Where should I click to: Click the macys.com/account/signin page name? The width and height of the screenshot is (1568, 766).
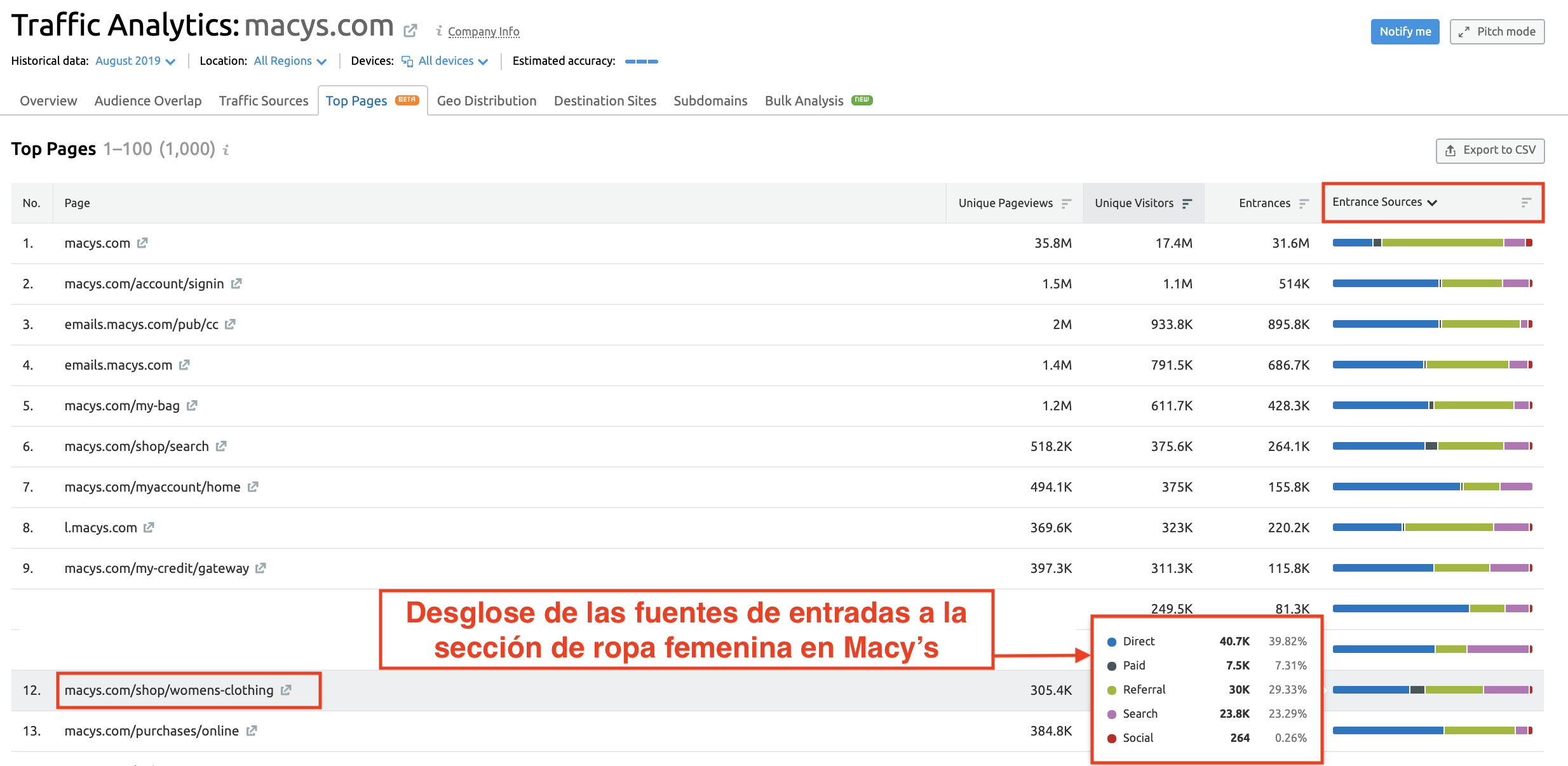(x=144, y=284)
